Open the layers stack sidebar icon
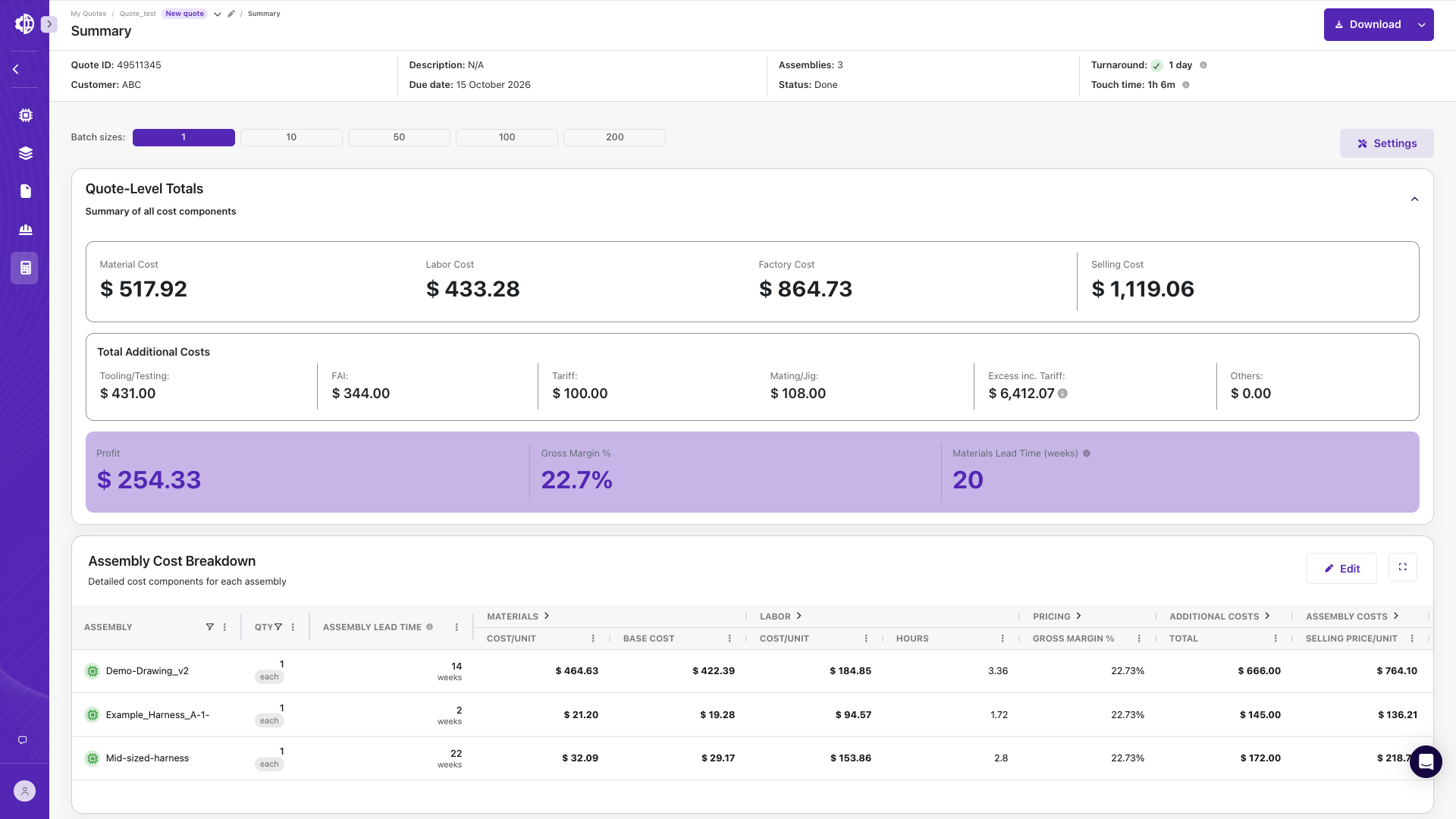 (25, 153)
